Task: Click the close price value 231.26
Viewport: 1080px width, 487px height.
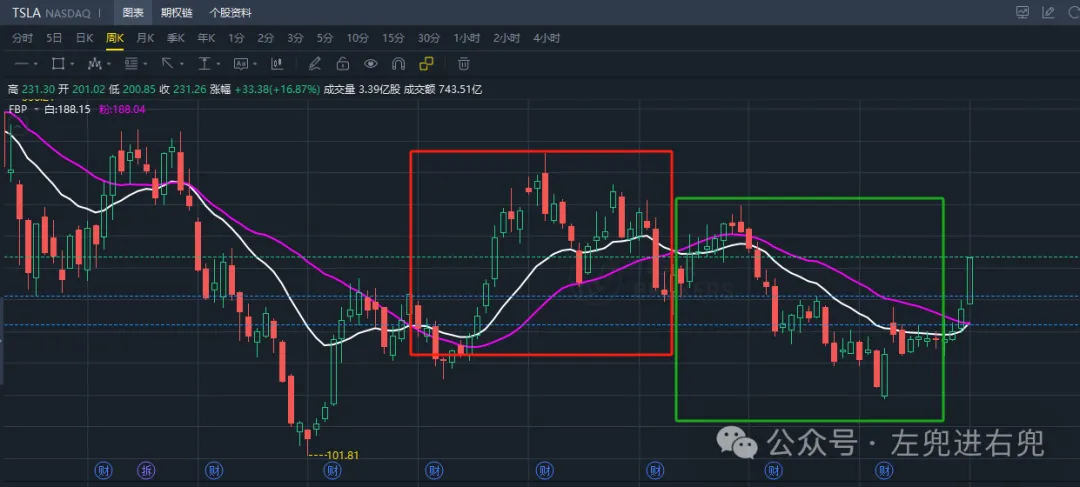Action: pos(189,89)
